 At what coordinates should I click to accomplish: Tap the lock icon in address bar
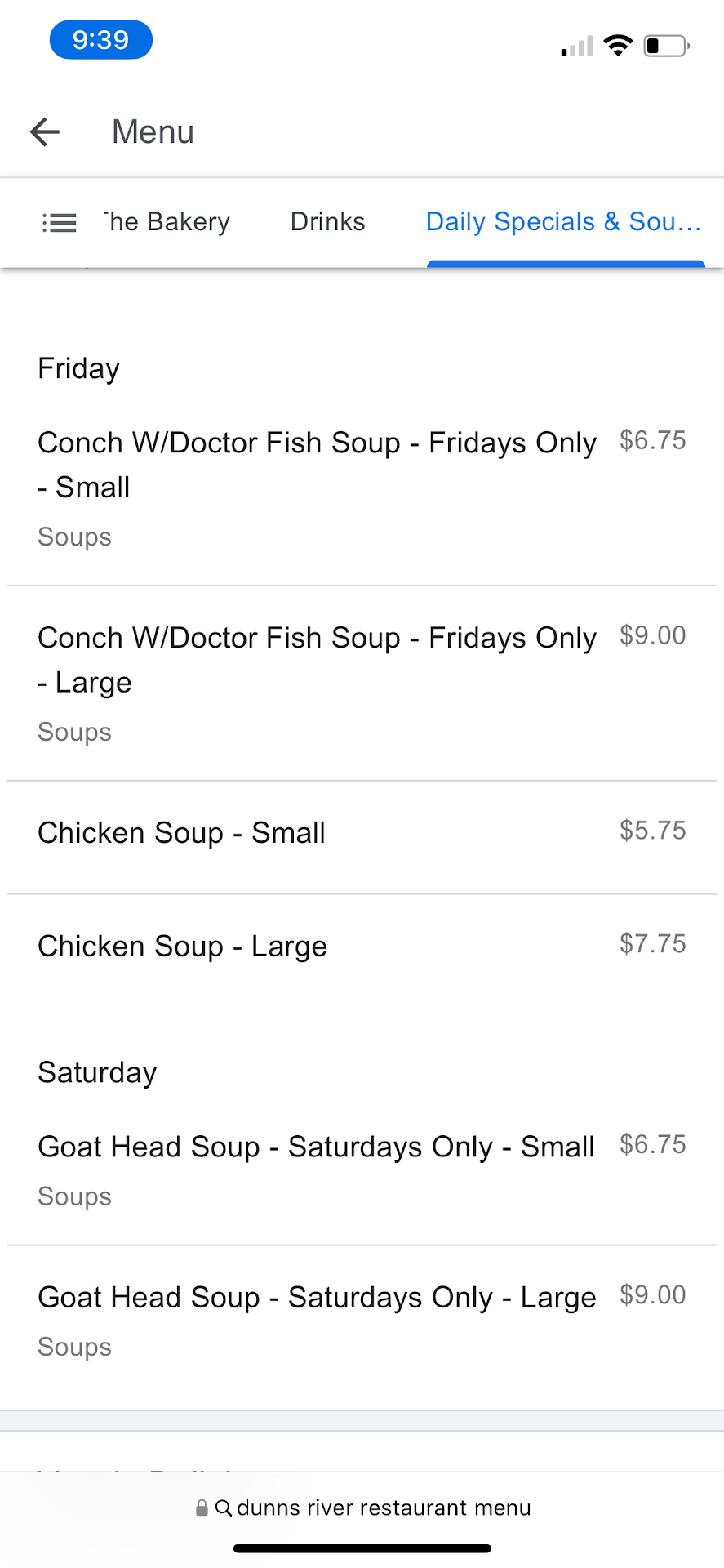(202, 1508)
